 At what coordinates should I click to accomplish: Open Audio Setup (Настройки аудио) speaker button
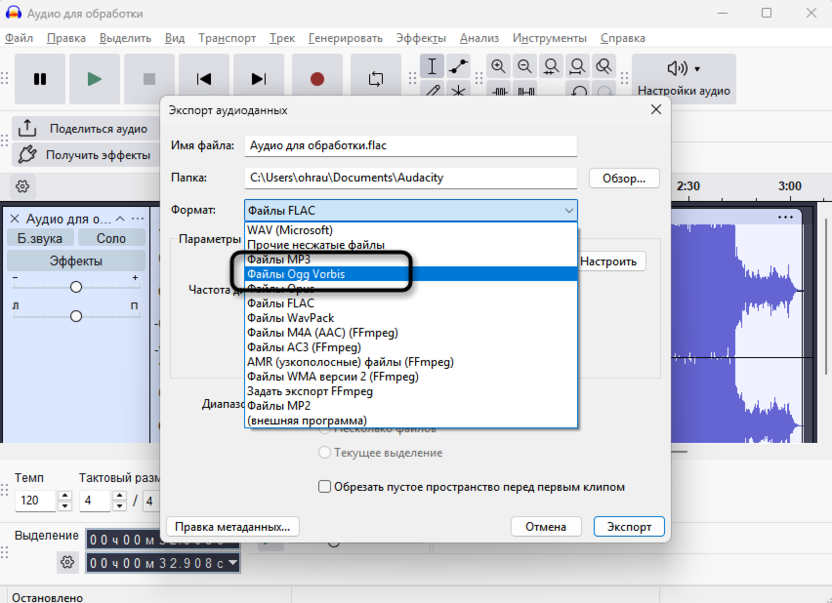tap(683, 79)
